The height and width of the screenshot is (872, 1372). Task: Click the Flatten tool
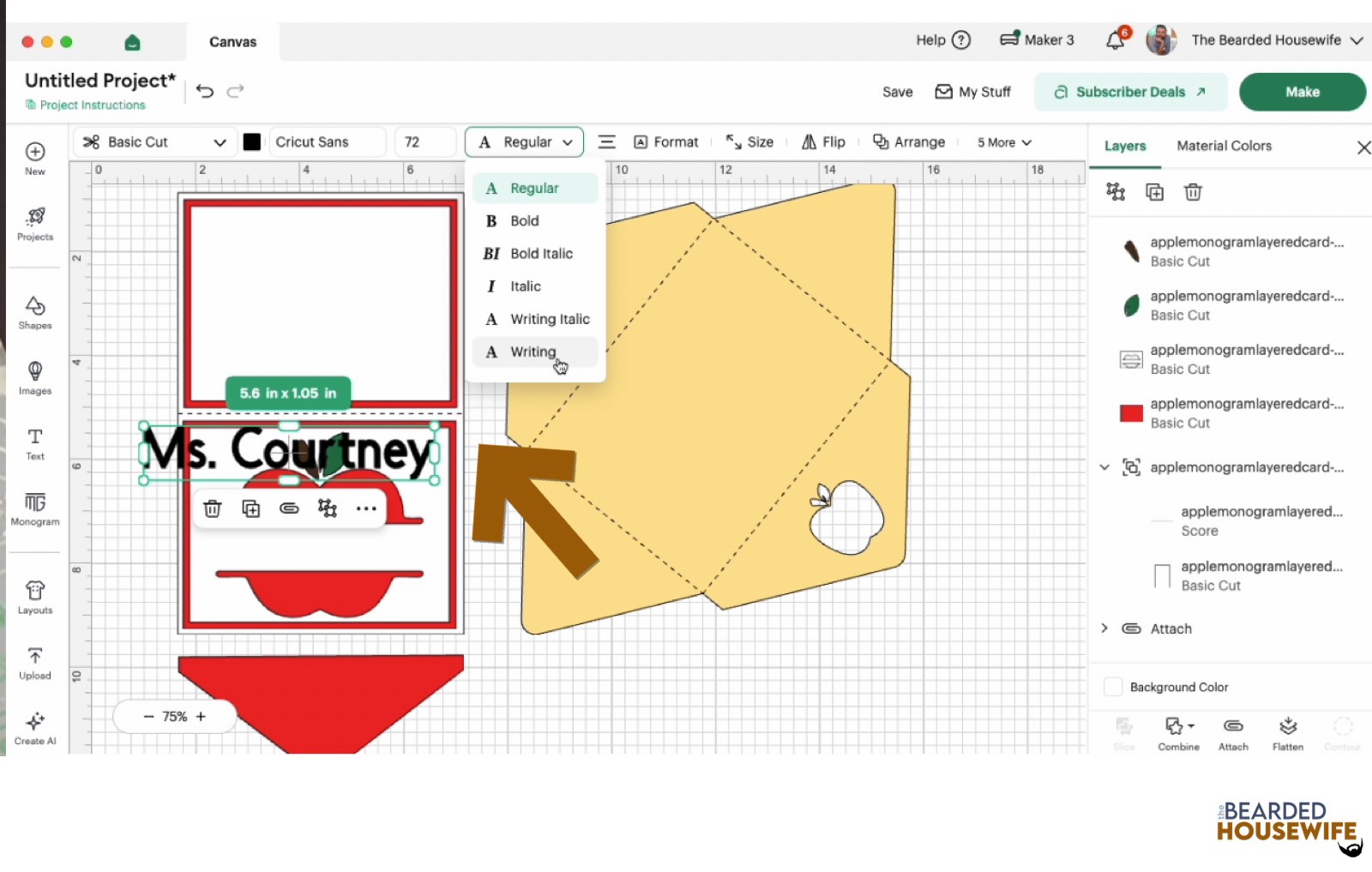click(x=1288, y=734)
